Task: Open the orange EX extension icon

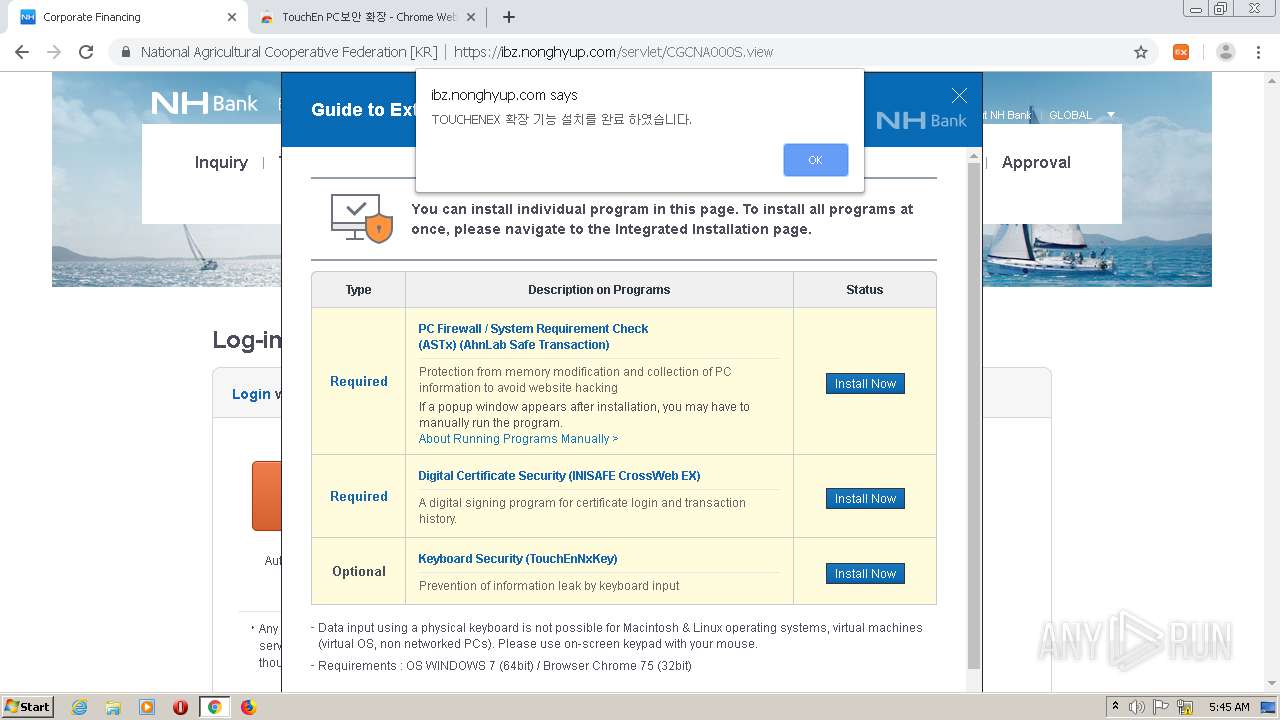Action: 1181,52
